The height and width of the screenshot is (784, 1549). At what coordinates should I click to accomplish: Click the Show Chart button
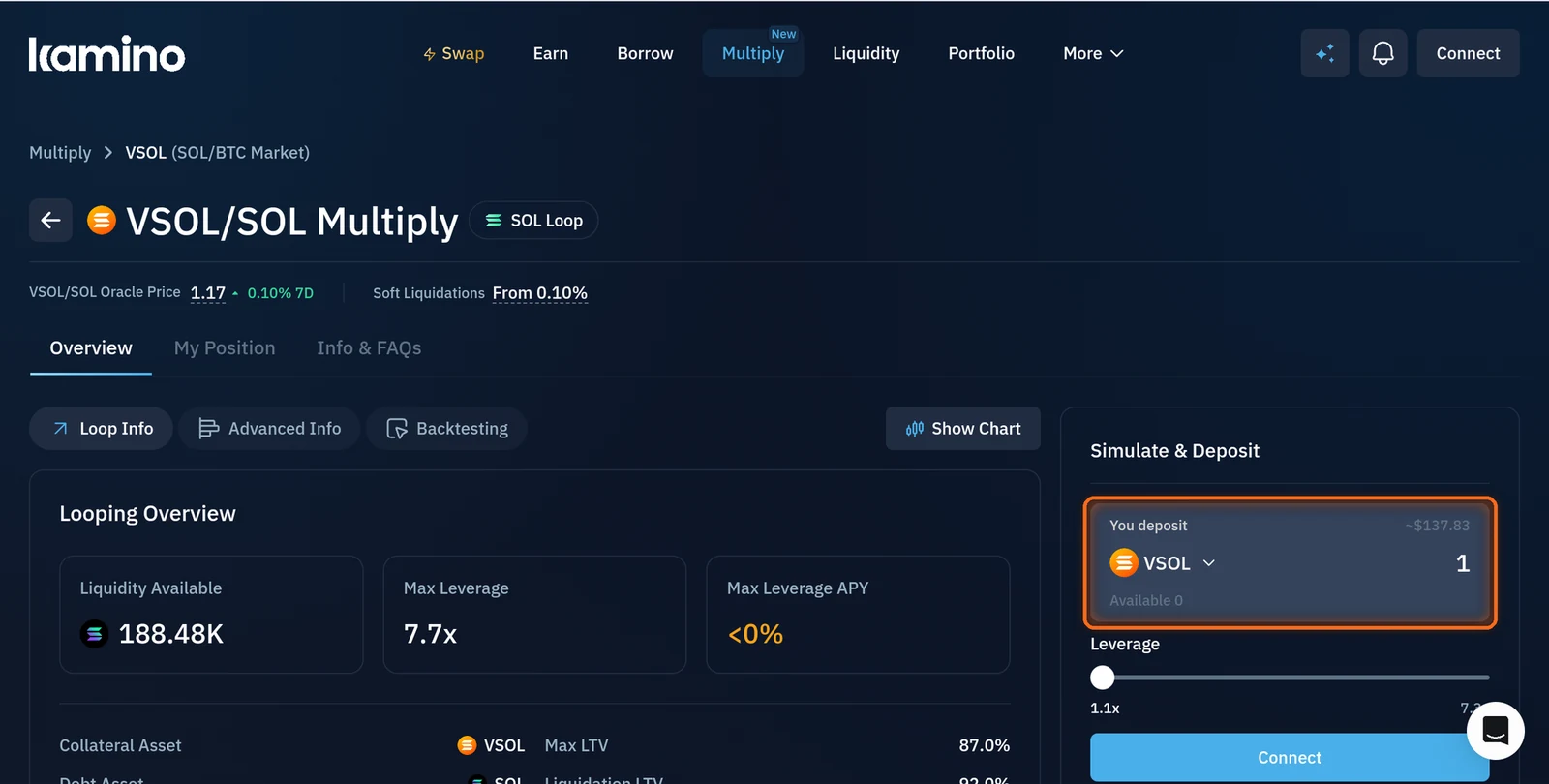(x=963, y=428)
